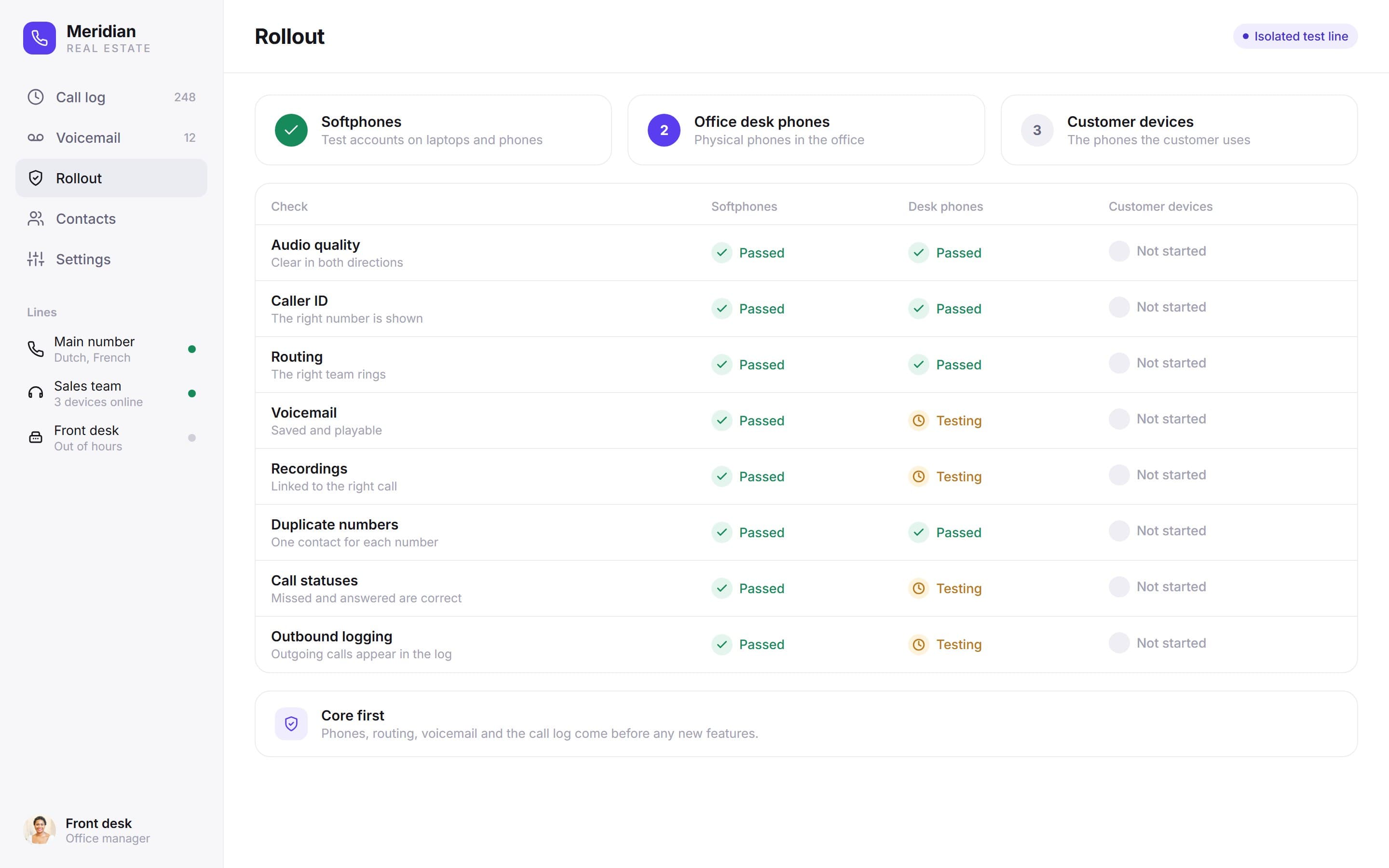Click the Core first shield icon
This screenshot has width=1389, height=868.
(291, 724)
